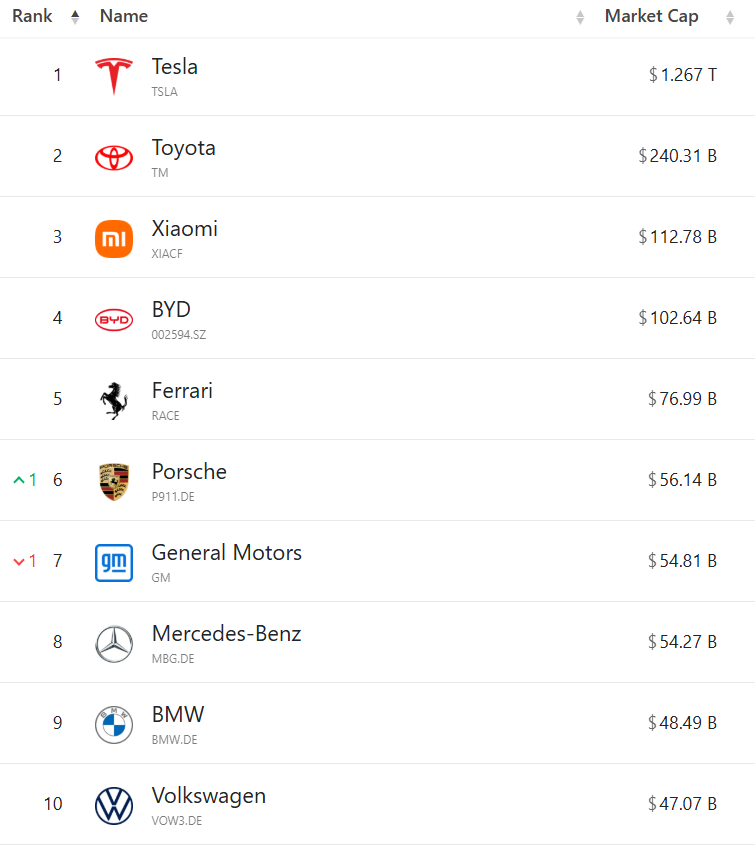Viewport: 755px width, 847px height.
Task: Open the Toyota logo icon
Action: click(x=114, y=158)
